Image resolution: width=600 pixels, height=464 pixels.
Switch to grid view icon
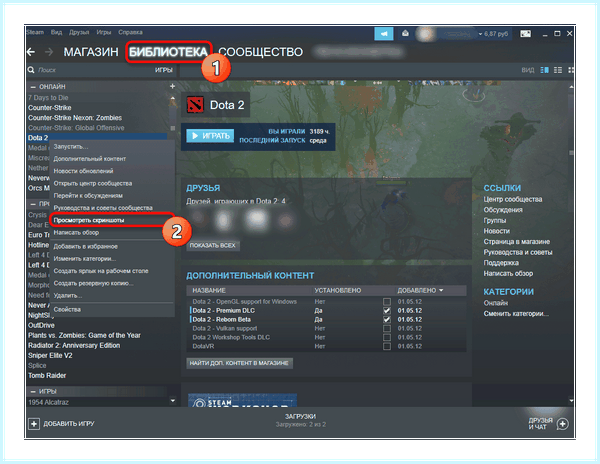[571, 70]
